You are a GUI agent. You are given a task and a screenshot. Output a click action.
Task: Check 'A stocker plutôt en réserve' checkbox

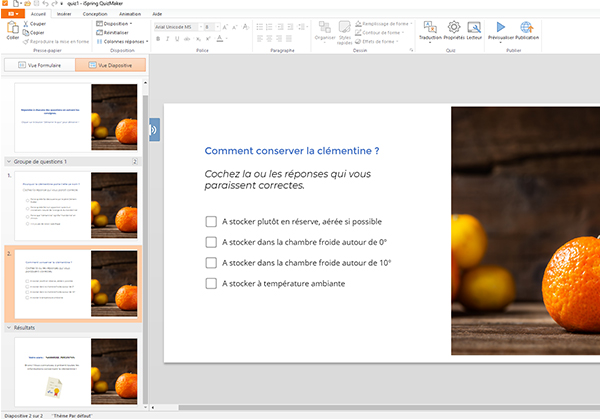(210, 222)
